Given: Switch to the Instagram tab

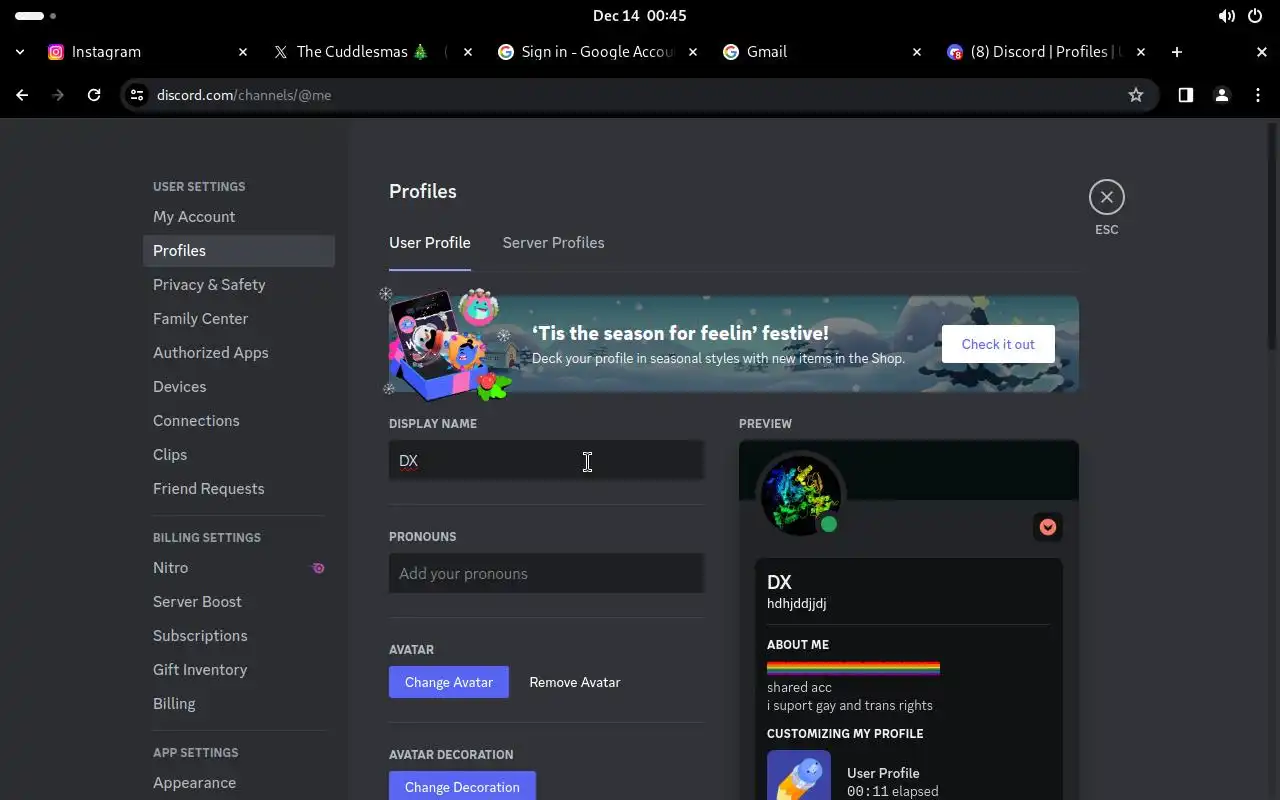Looking at the screenshot, I should (147, 52).
